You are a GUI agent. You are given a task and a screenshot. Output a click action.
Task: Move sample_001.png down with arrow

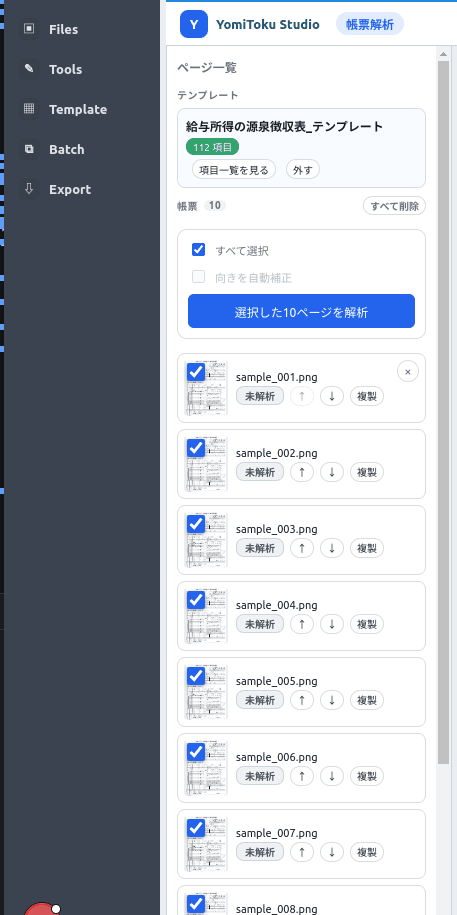332,396
